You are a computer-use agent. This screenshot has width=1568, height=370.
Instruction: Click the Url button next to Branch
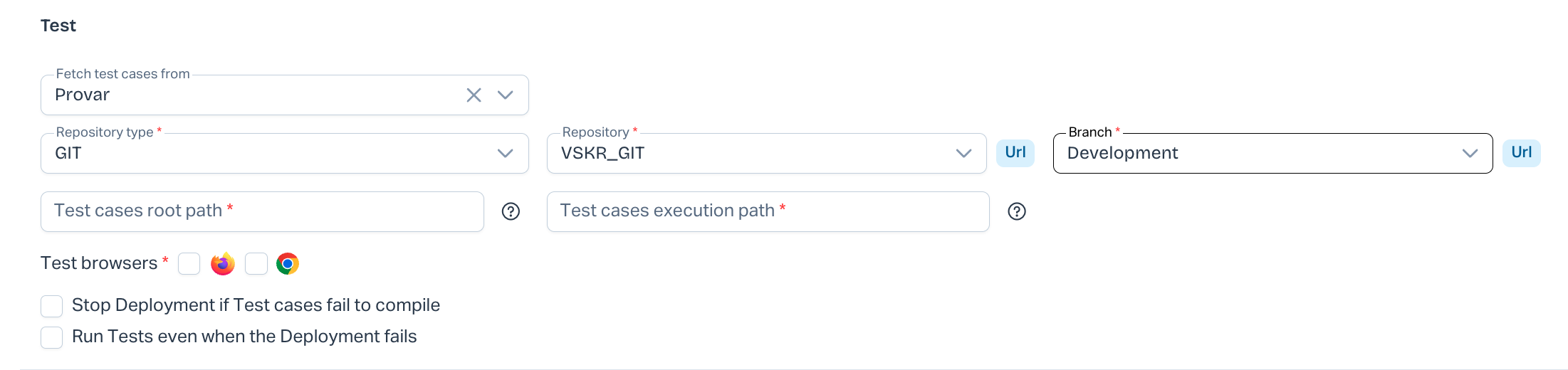pos(1521,153)
